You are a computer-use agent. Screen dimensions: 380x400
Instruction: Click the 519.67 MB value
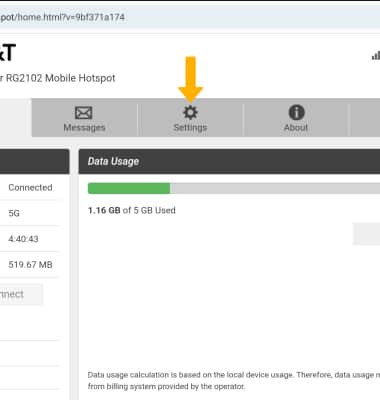click(30, 265)
